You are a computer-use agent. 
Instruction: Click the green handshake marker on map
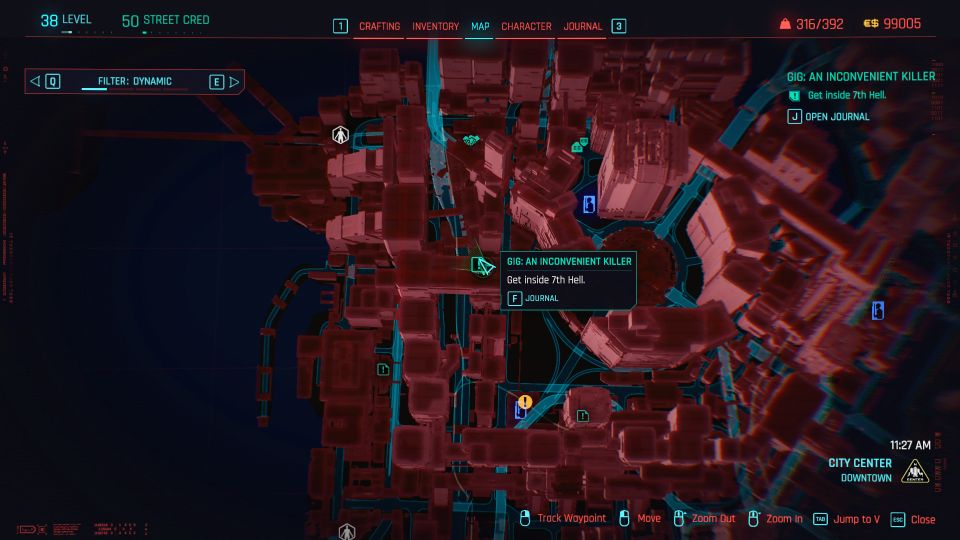tap(470, 141)
